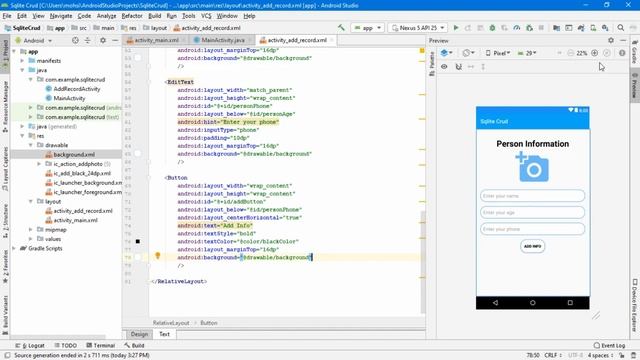Switch to the Design tab
640x360 pixels.
pos(139,334)
